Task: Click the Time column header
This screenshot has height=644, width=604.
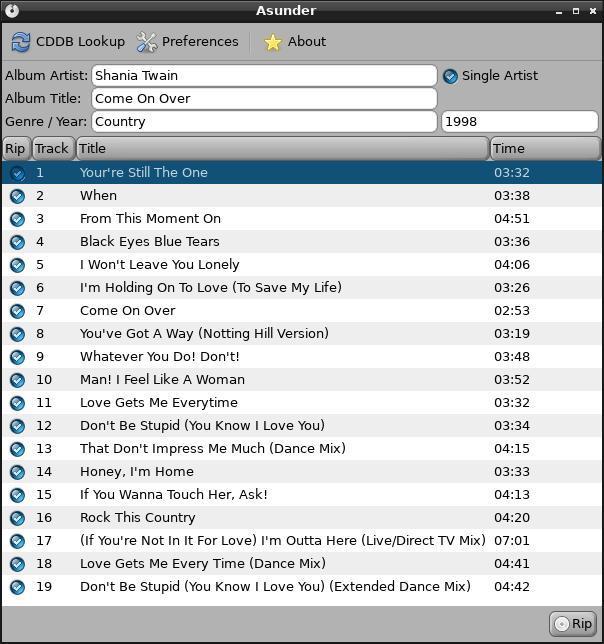Action: 545,148
